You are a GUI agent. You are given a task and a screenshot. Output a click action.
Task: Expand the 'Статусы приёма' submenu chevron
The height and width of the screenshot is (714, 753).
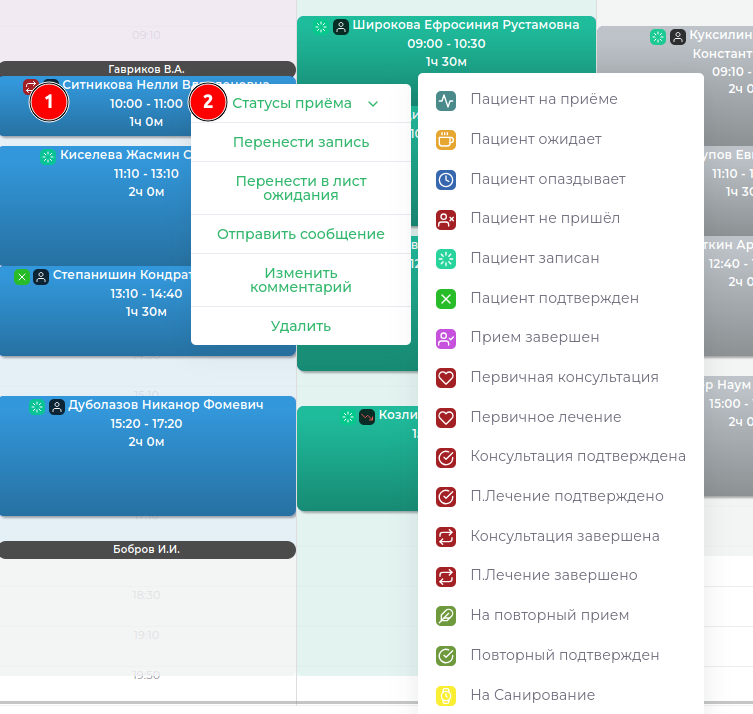(x=373, y=103)
